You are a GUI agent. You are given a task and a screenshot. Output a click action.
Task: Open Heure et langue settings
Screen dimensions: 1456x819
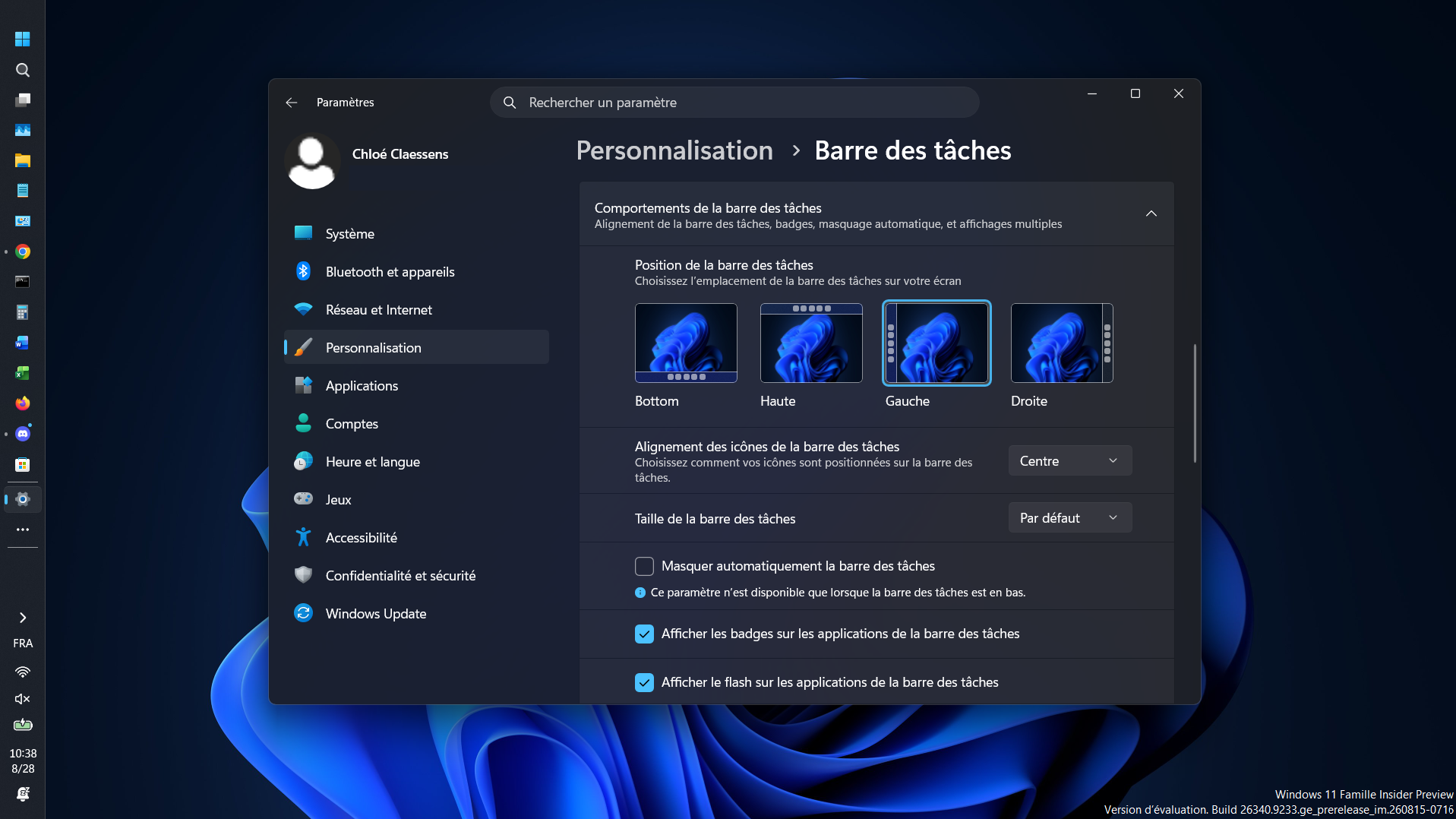click(416, 461)
